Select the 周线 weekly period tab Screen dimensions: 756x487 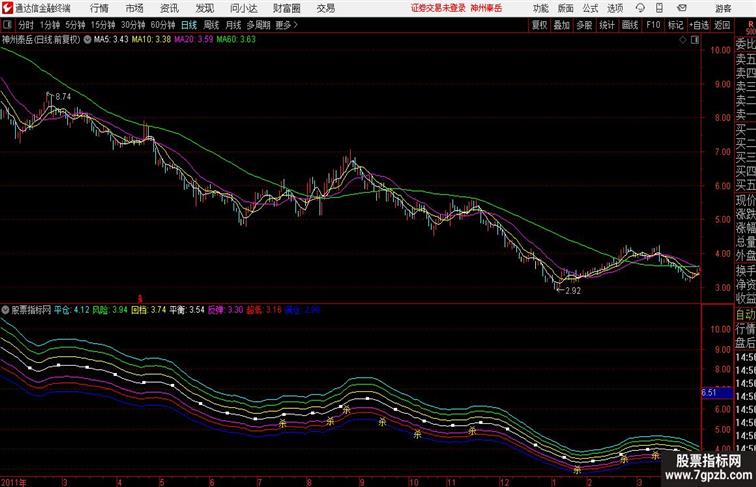coord(211,25)
